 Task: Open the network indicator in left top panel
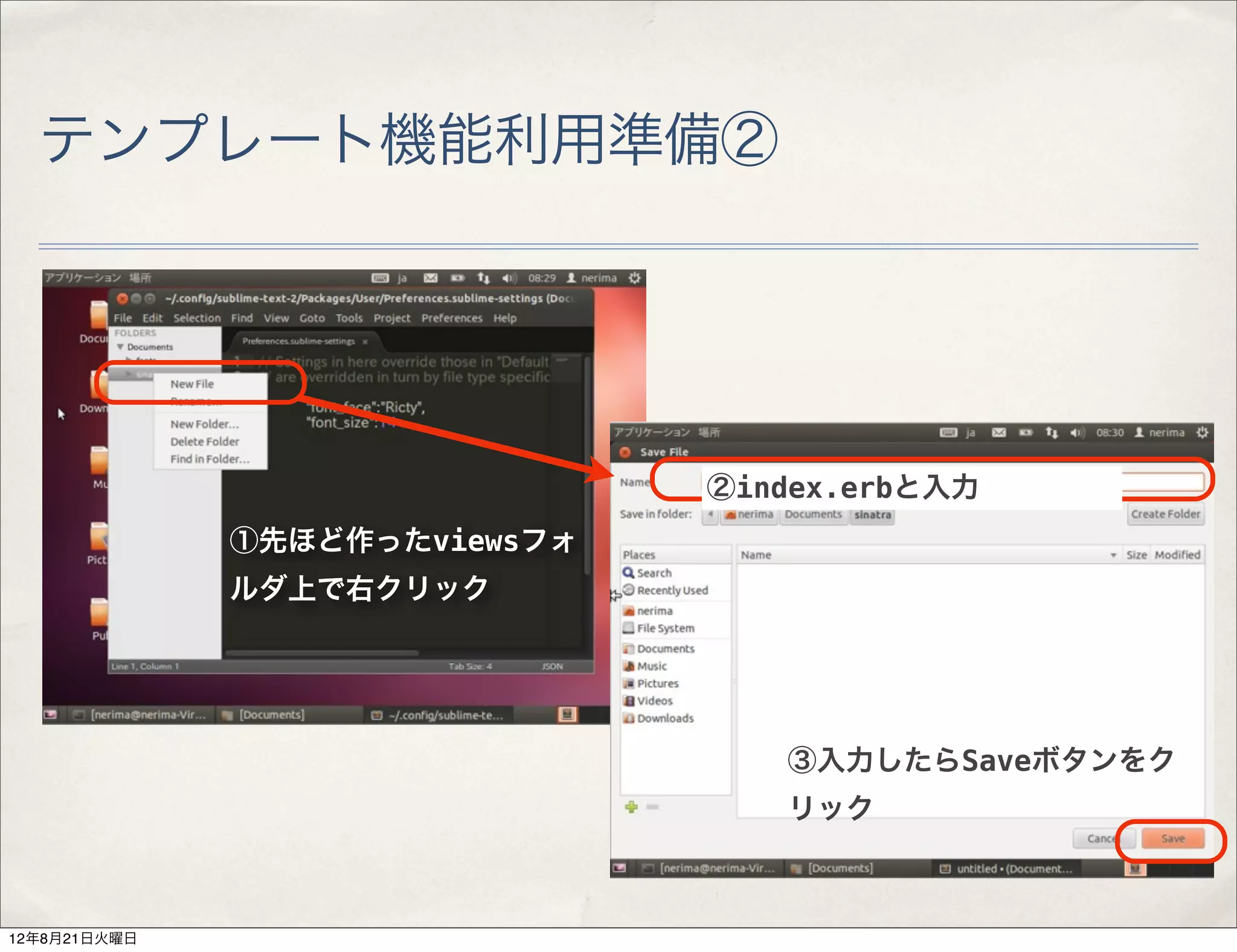click(x=483, y=278)
